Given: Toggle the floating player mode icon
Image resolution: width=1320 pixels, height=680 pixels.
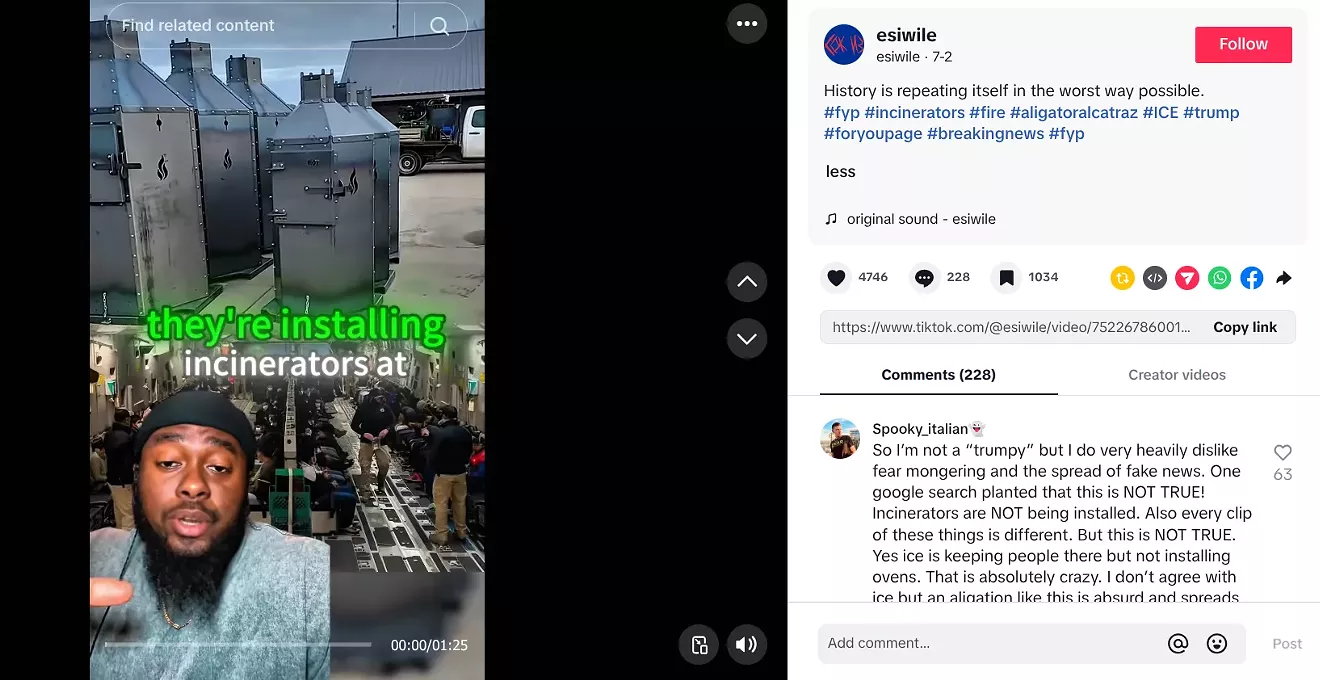Looking at the screenshot, I should 699,644.
